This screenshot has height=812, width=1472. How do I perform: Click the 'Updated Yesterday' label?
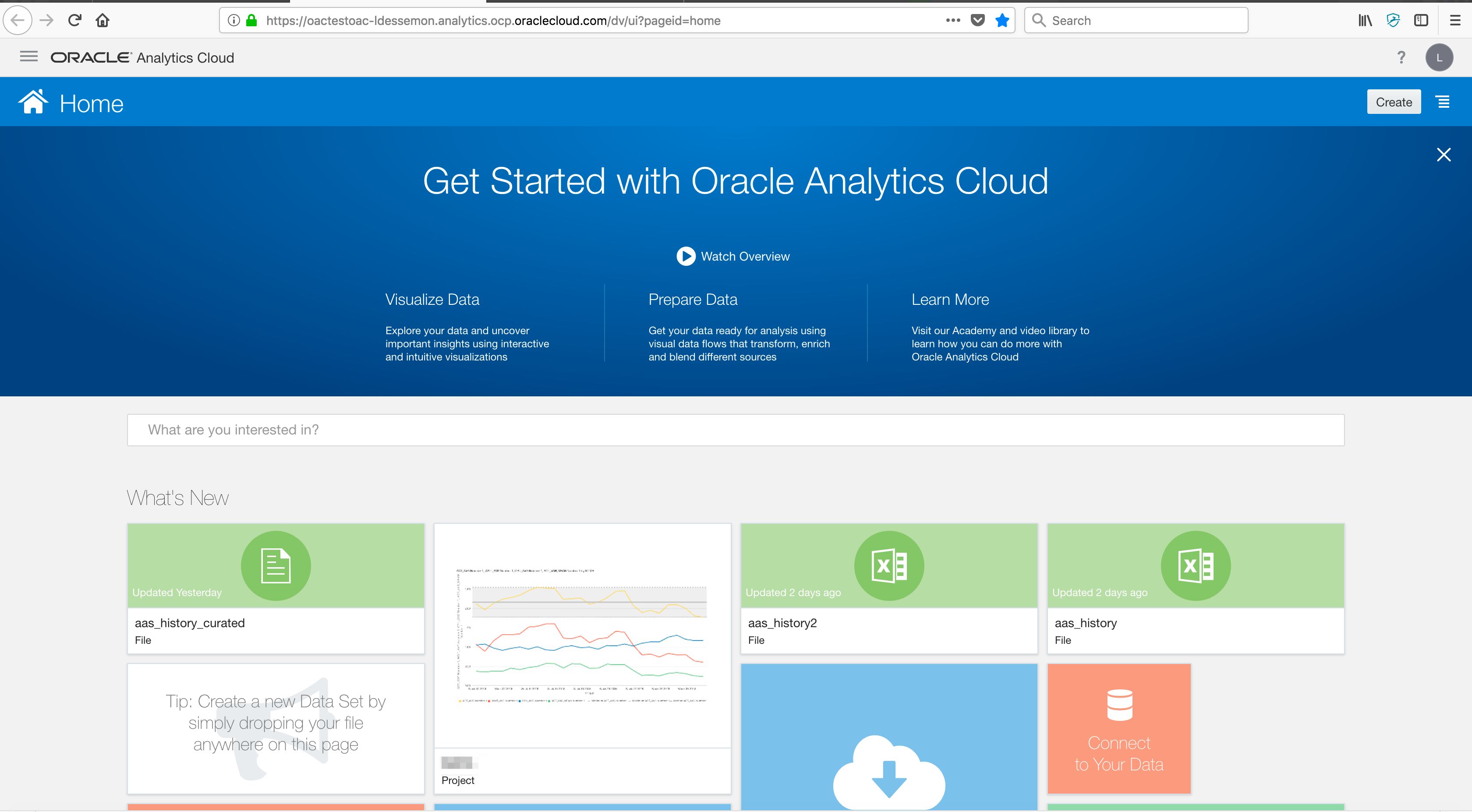177,593
